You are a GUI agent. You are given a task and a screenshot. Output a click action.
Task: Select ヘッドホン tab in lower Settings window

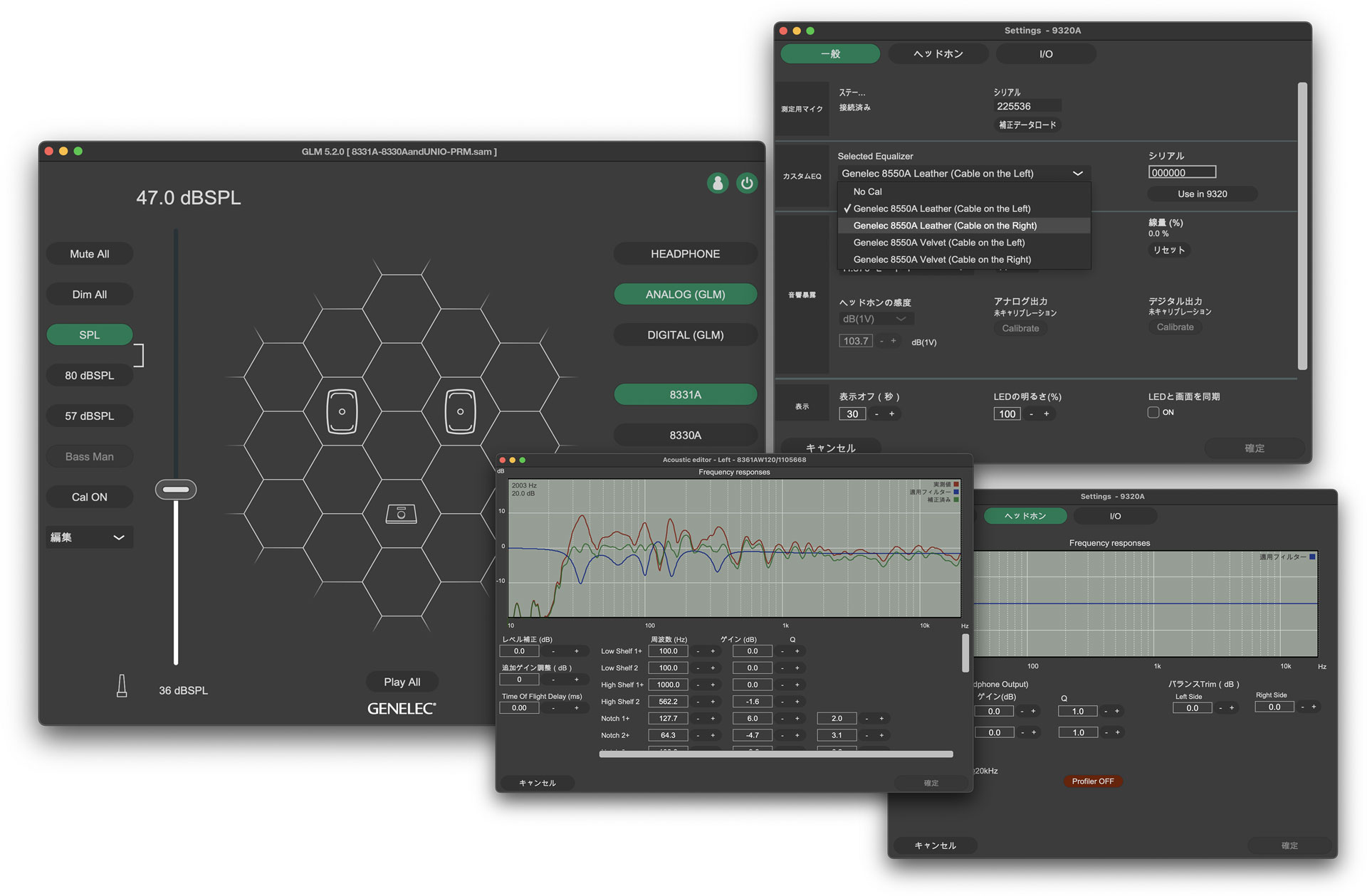[x=1025, y=516]
